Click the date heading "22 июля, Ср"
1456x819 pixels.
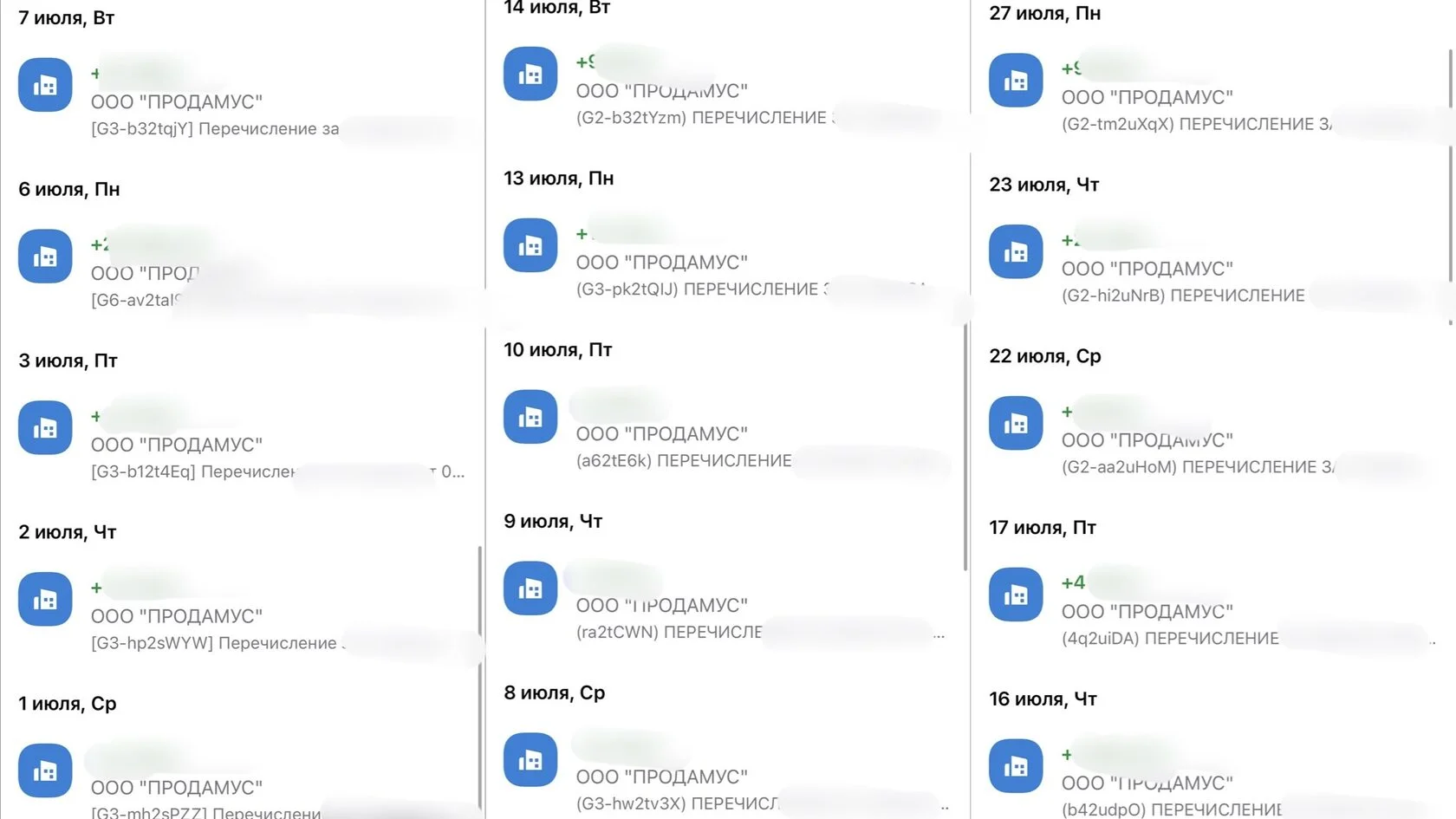1045,356
